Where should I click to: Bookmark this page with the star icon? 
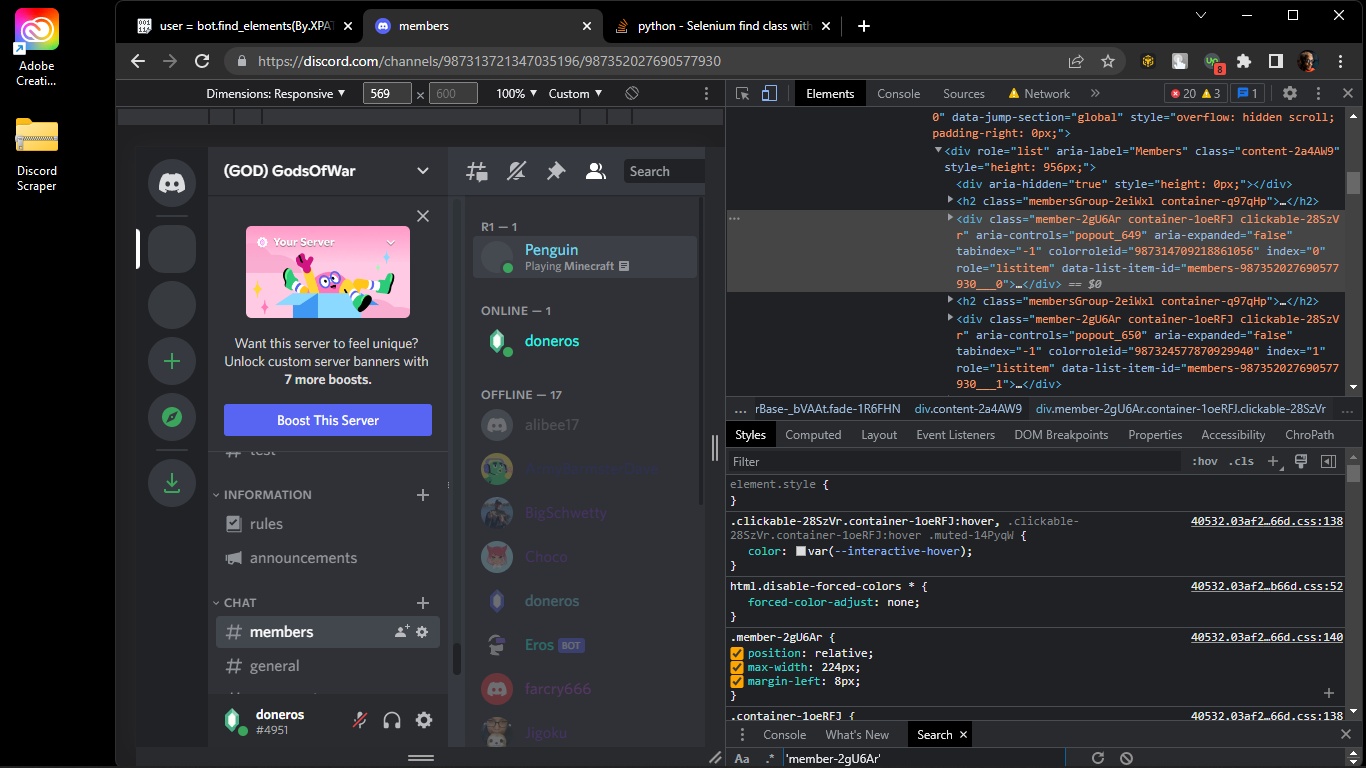1108,61
